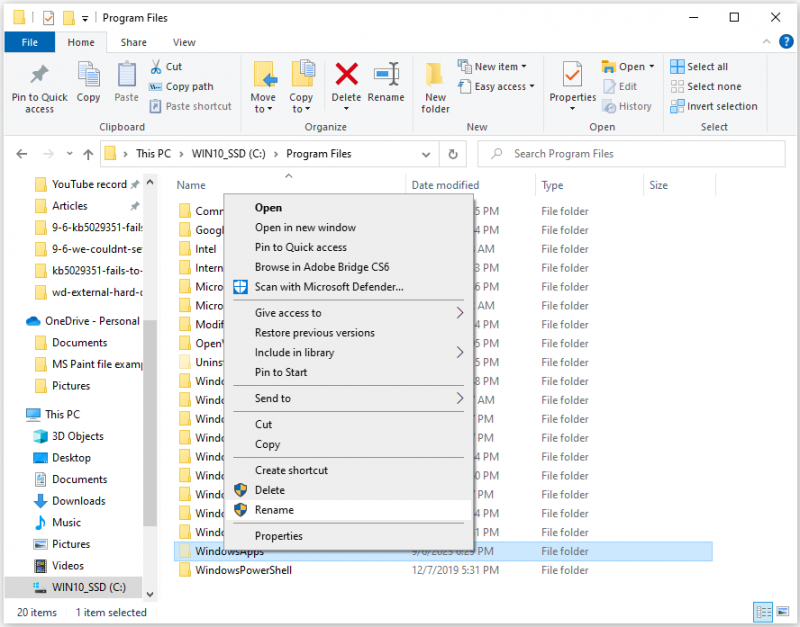800x627 pixels.
Task: Choose Create shortcut in context menu
Action: (x=349, y=470)
